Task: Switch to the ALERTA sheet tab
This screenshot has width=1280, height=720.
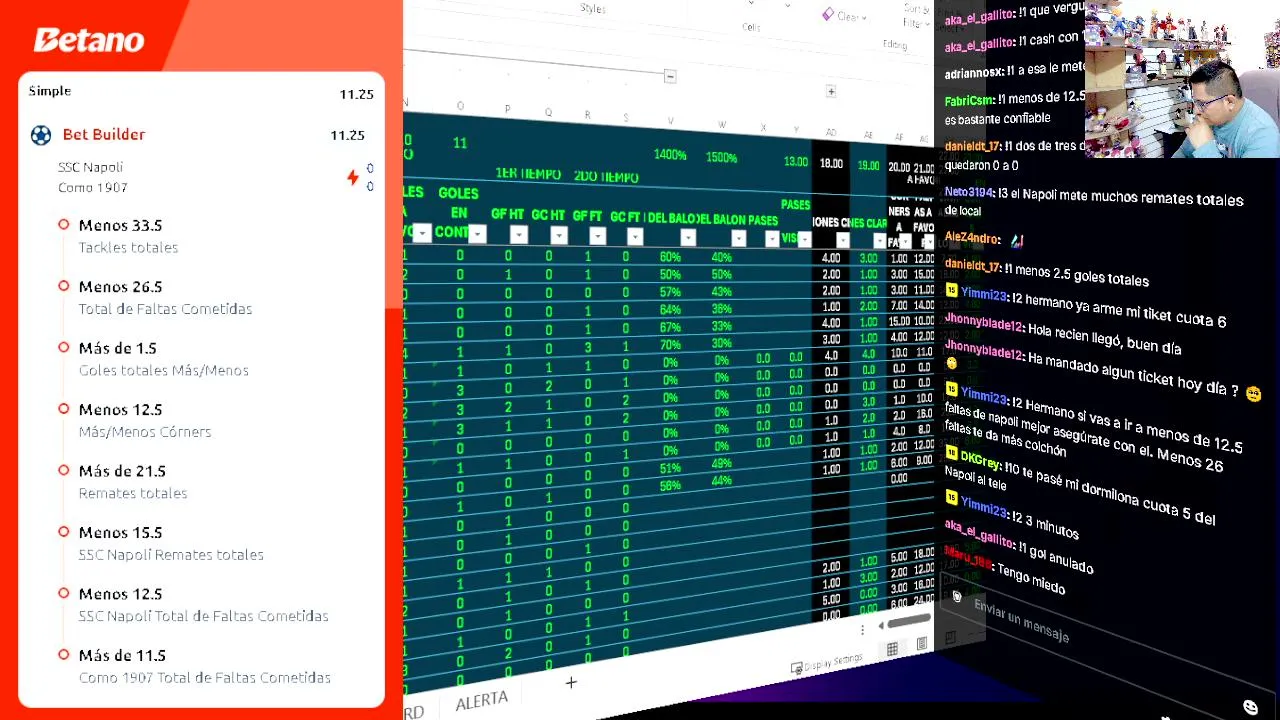Action: (x=481, y=700)
